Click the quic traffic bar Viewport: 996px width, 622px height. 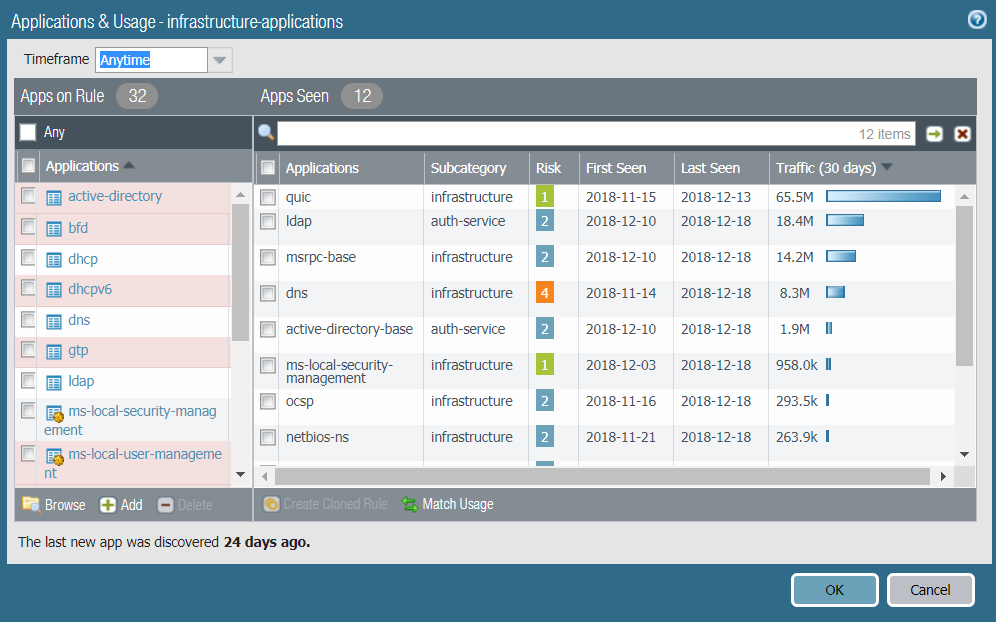point(883,197)
